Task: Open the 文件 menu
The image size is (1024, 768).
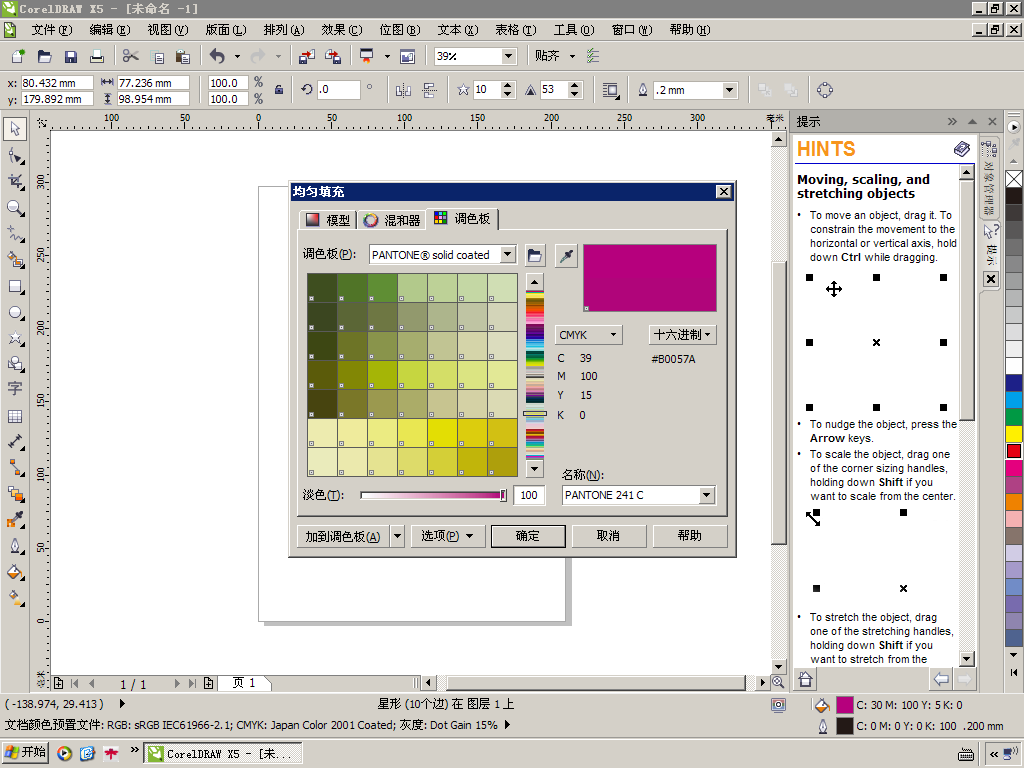Action: point(52,30)
